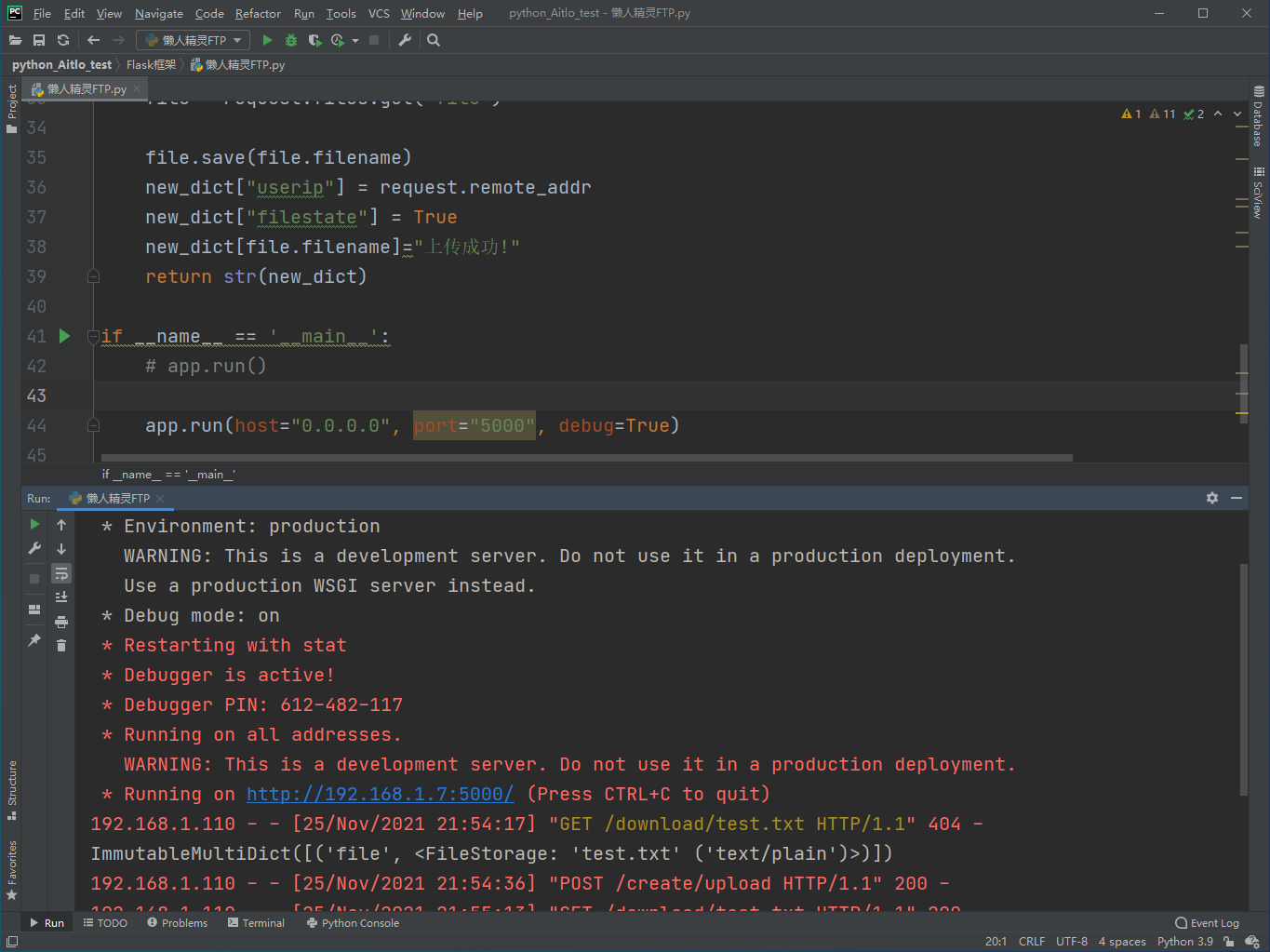Click the warnings count inspection widget
Screen dimensions: 1270x952
(1163, 114)
